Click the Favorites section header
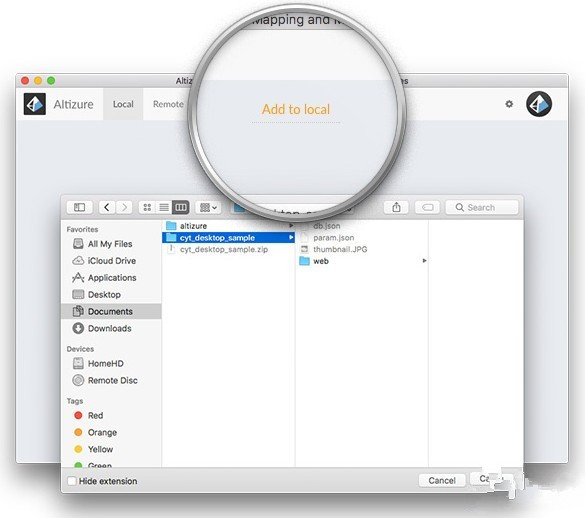Image resolution: width=585 pixels, height=518 pixels. pyautogui.click(x=82, y=229)
